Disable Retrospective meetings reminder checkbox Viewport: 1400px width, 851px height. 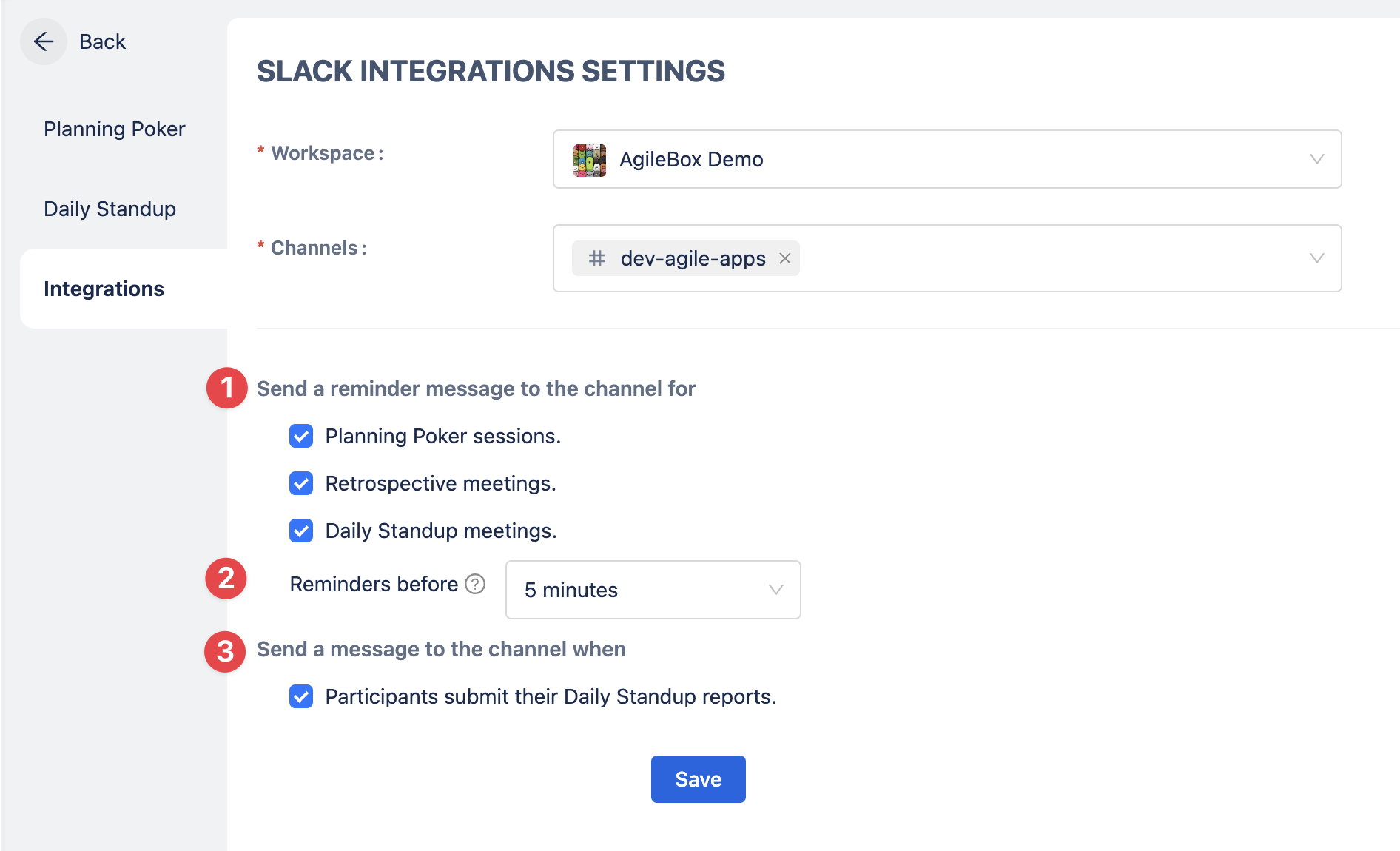[x=301, y=483]
